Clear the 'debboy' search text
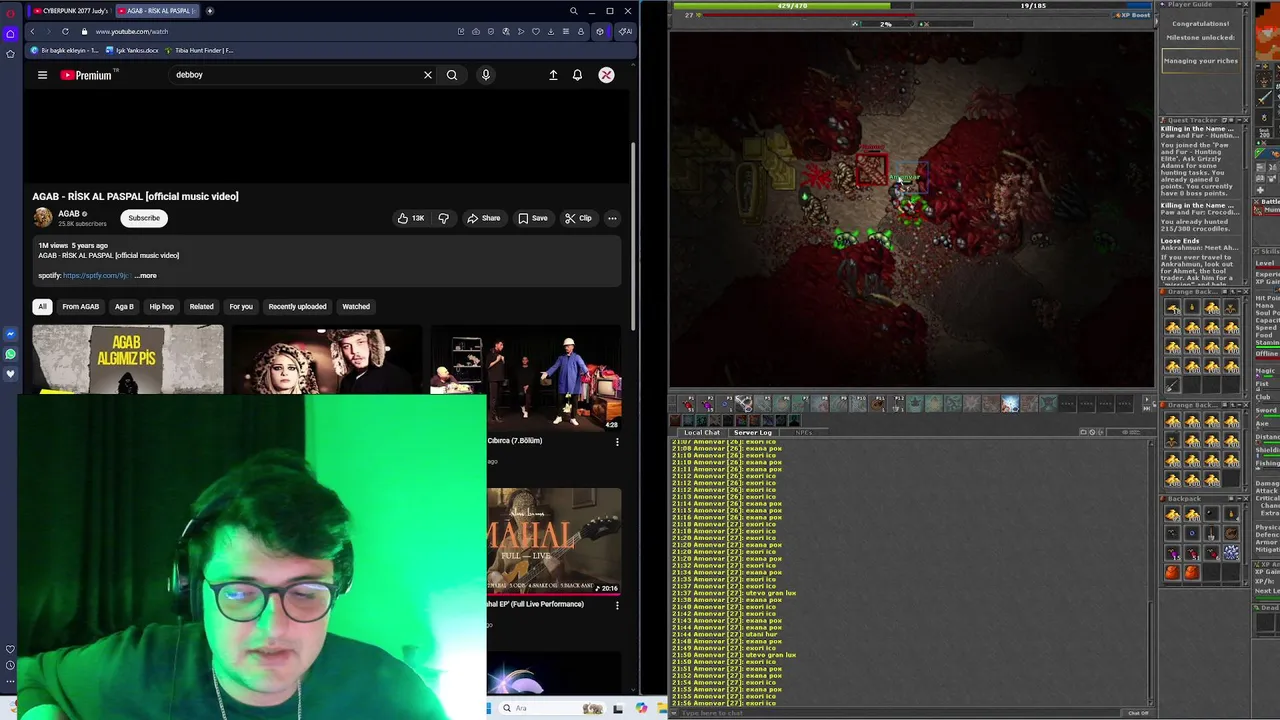 pos(428,75)
